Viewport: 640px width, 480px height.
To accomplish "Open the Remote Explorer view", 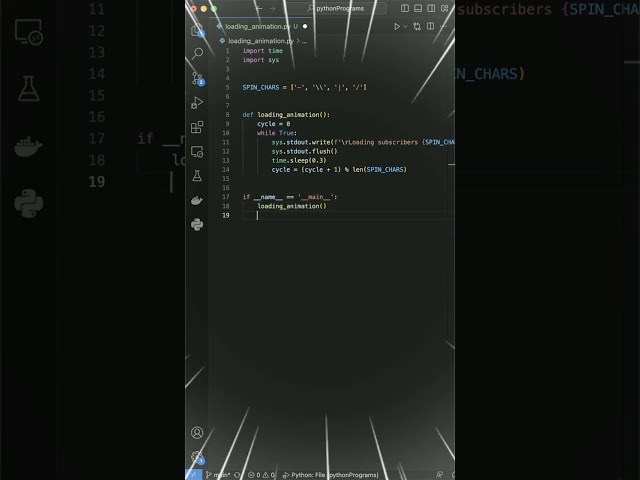I will [x=197, y=151].
